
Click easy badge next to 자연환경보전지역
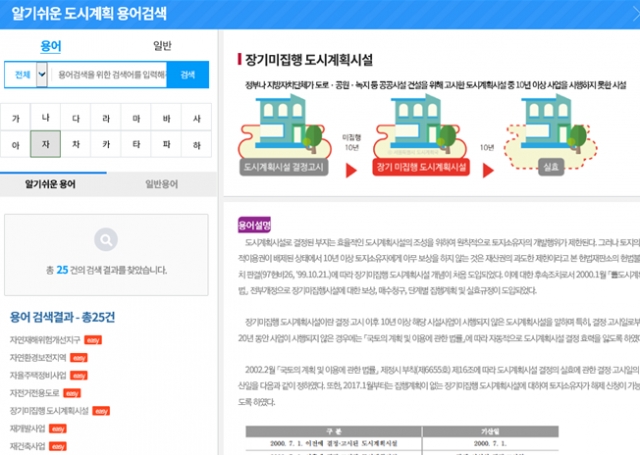79,358
